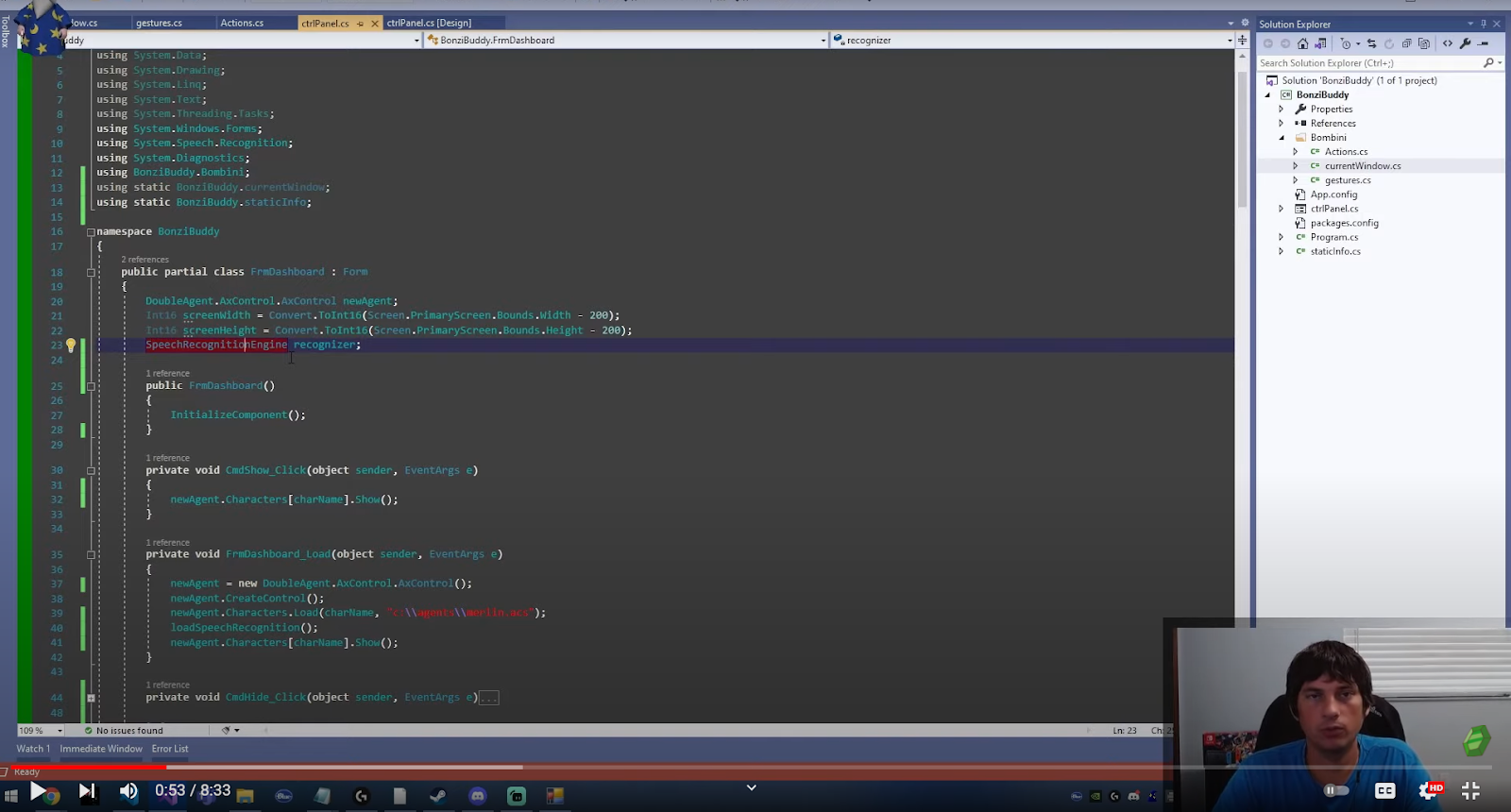
Task: Close the ctrlPanel.cs editor tab
Action: pyautogui.click(x=375, y=23)
